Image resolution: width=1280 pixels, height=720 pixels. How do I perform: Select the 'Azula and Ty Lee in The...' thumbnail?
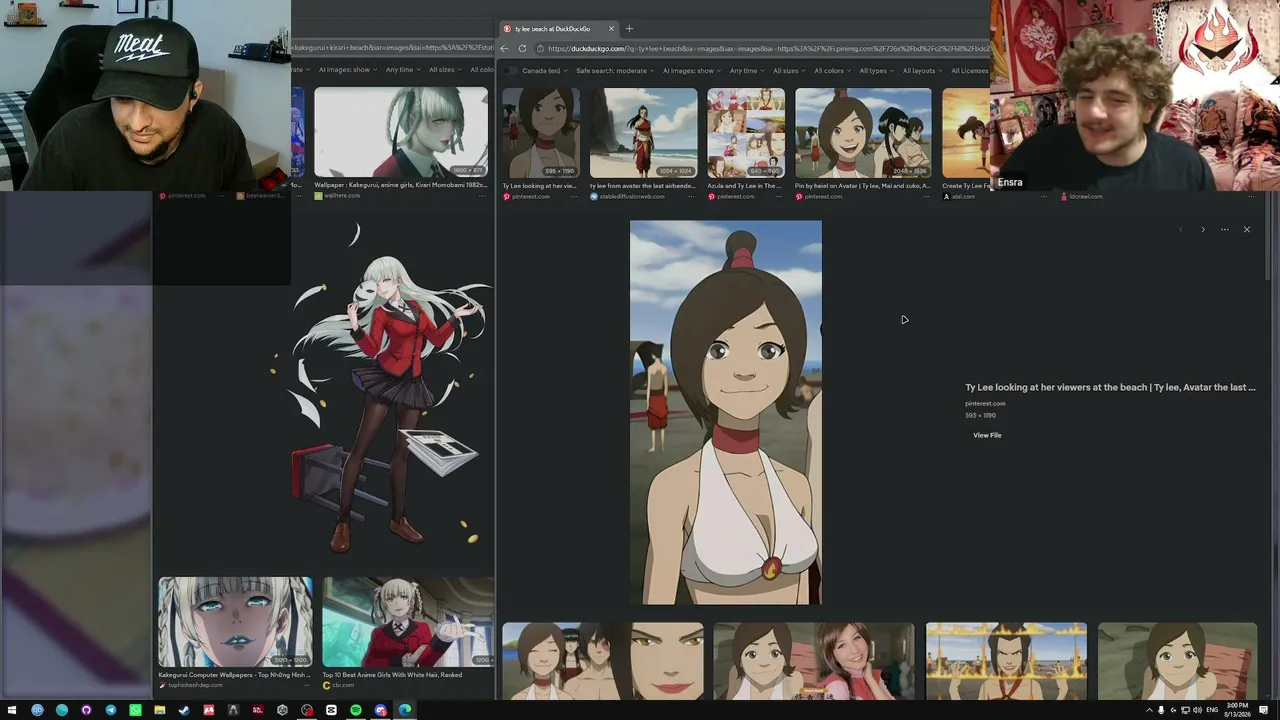[746, 133]
